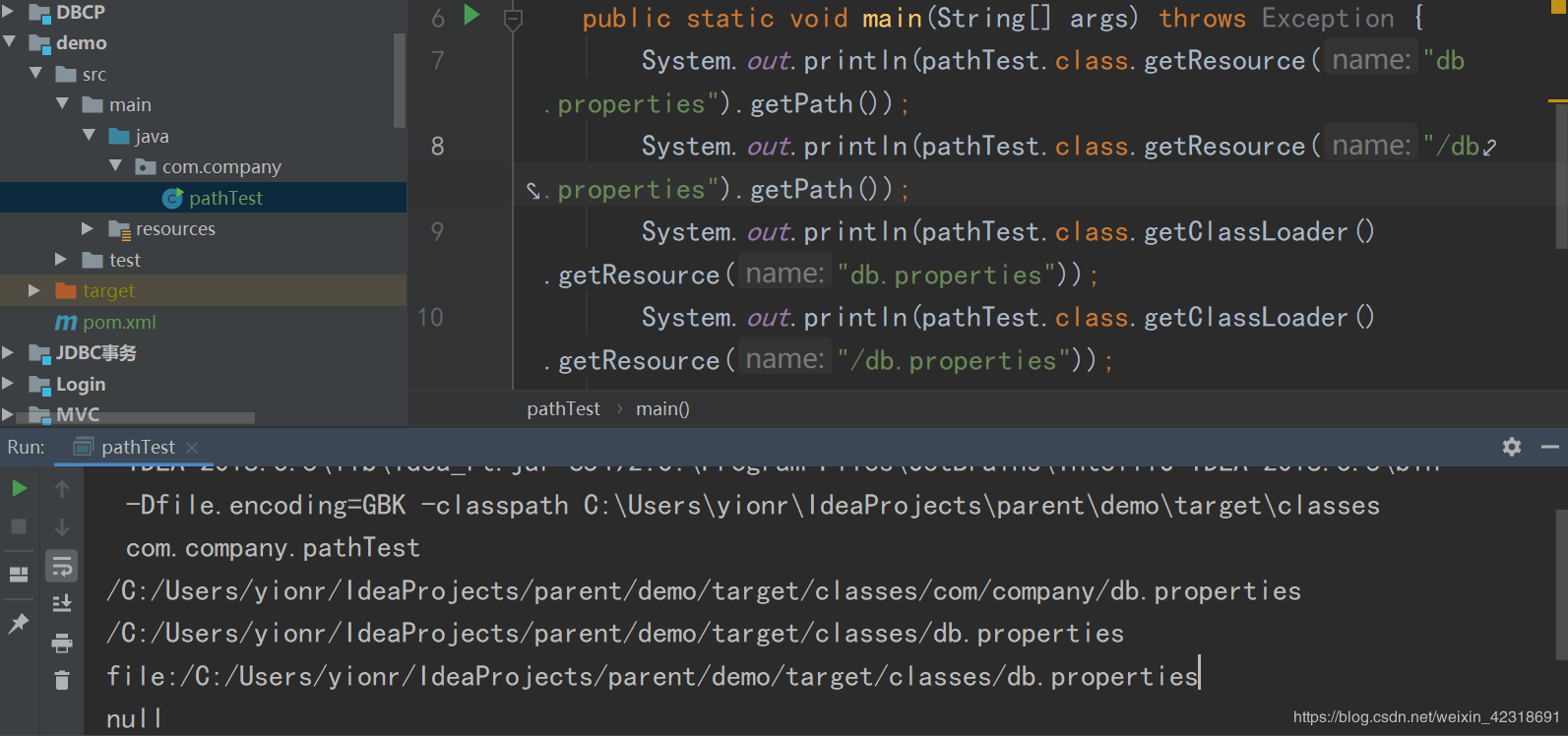
Task: Select the src folder label
Action: coord(94,75)
